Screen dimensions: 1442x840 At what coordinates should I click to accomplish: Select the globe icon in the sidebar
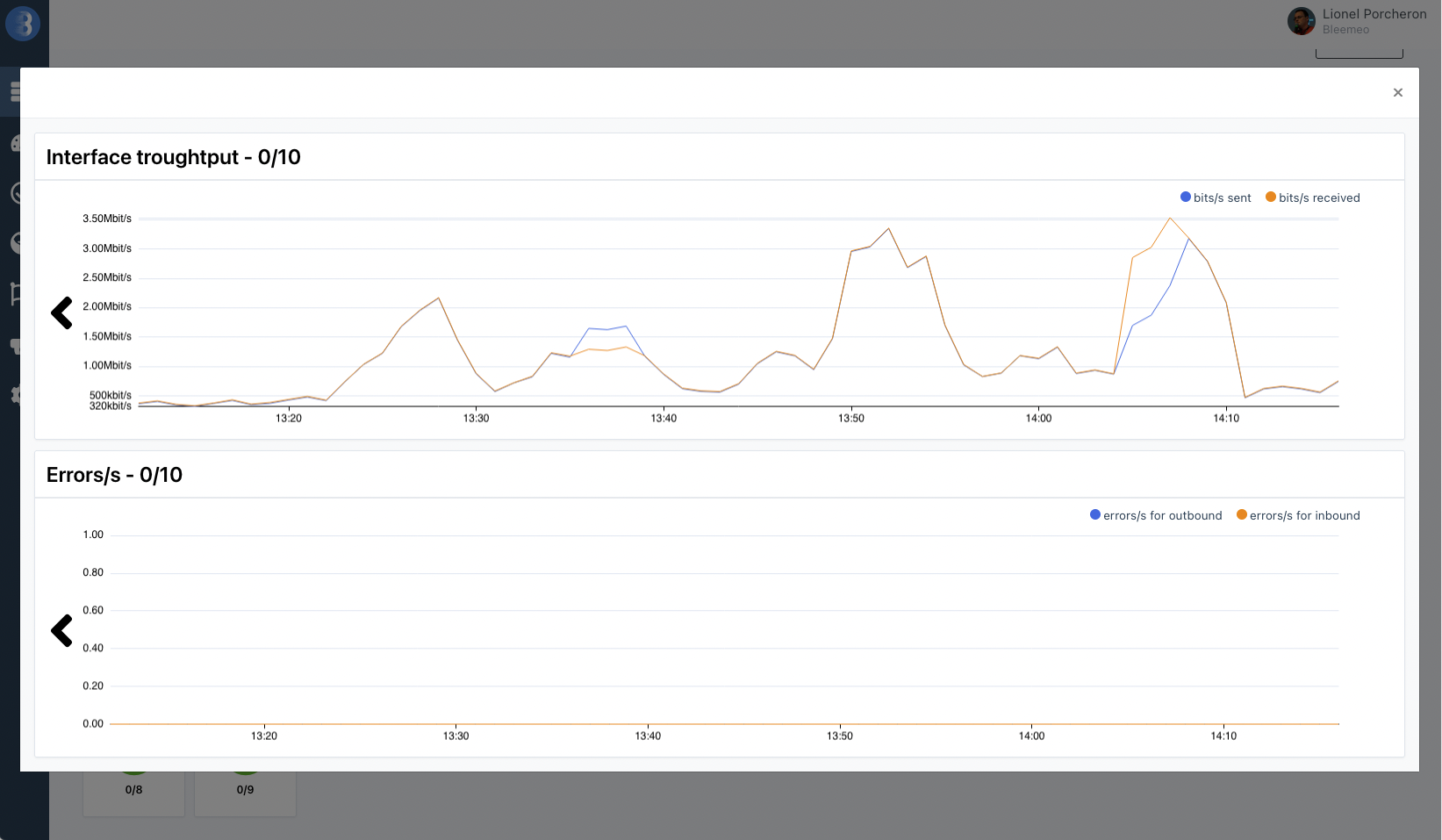click(16, 243)
